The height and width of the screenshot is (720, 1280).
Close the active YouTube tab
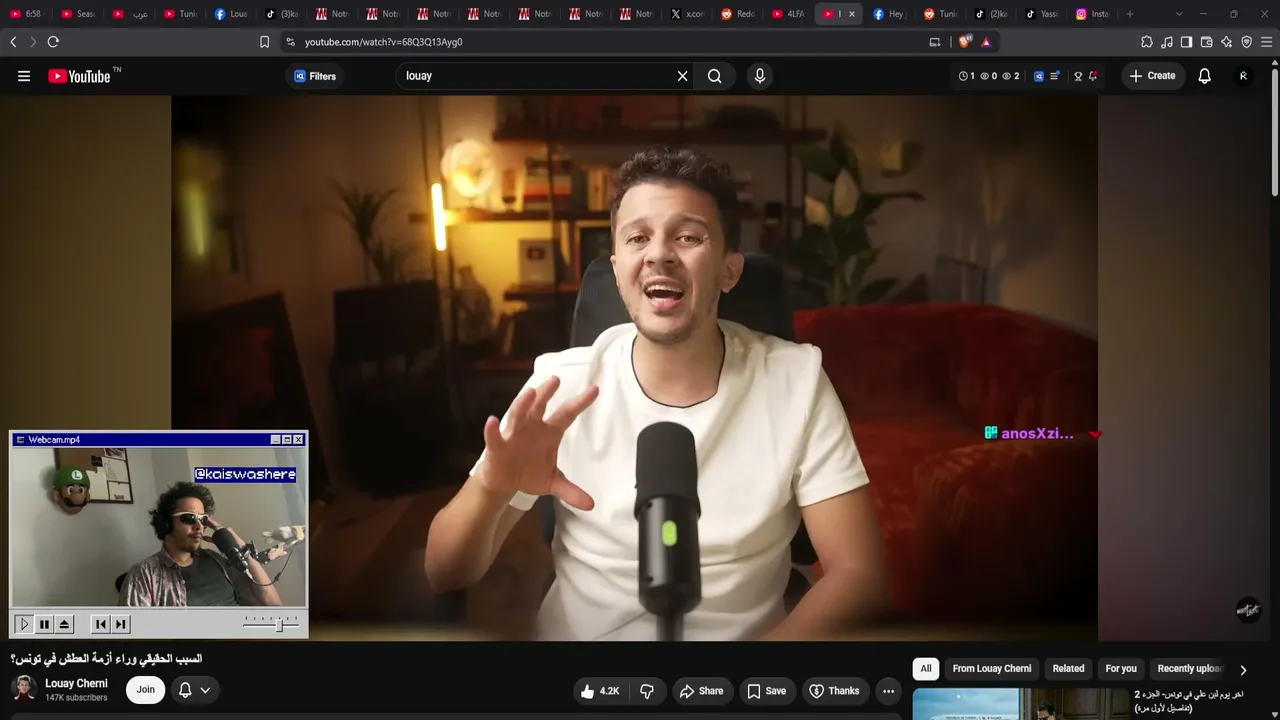click(x=852, y=14)
